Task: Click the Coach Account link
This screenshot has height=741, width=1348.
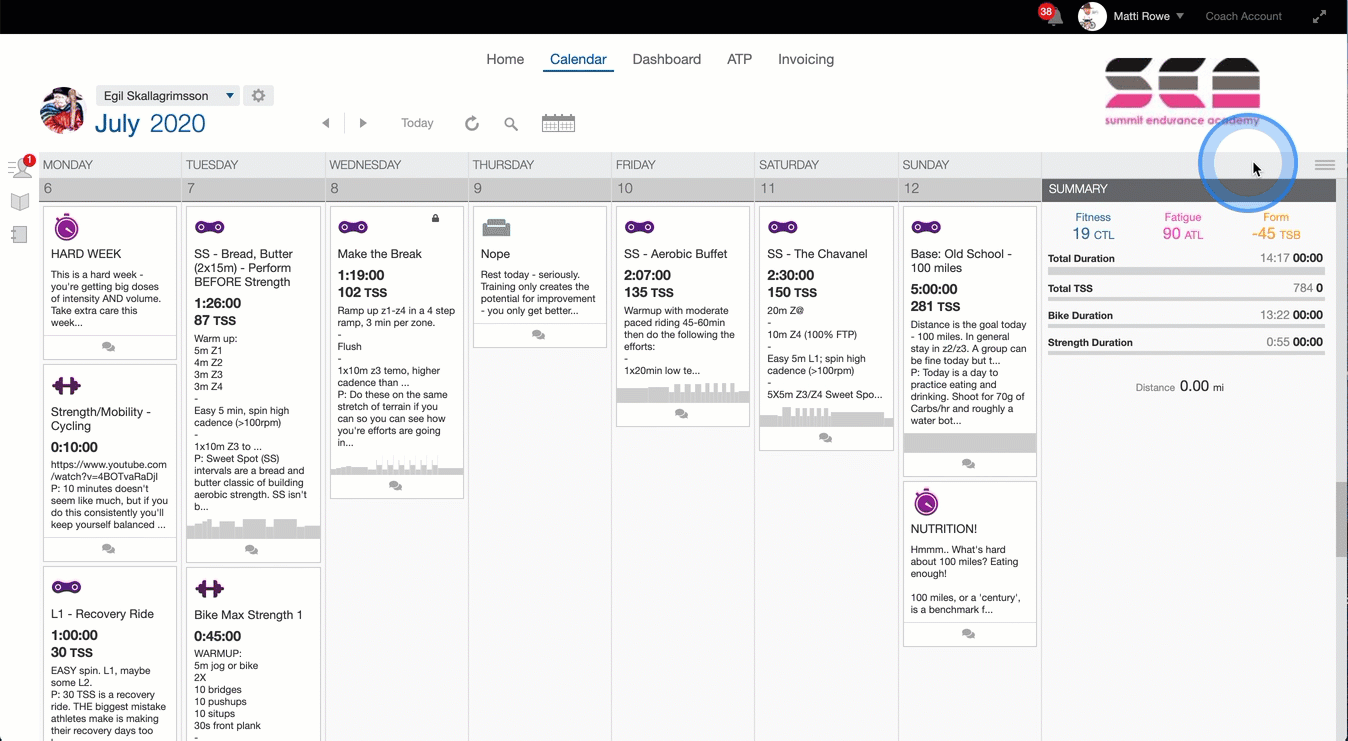Action: 1243,16
